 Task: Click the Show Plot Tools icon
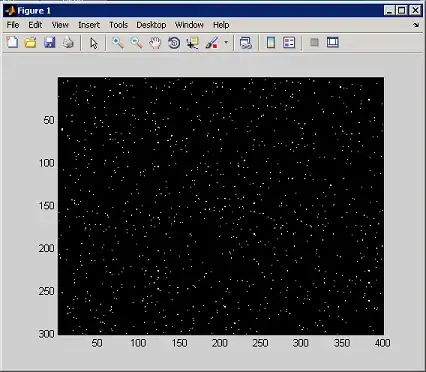pos(333,42)
